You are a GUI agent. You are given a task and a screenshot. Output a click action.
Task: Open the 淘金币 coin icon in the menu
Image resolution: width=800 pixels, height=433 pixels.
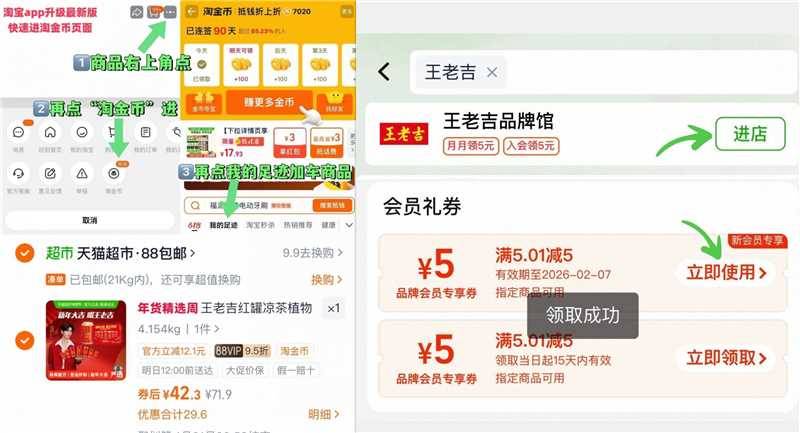[114, 174]
